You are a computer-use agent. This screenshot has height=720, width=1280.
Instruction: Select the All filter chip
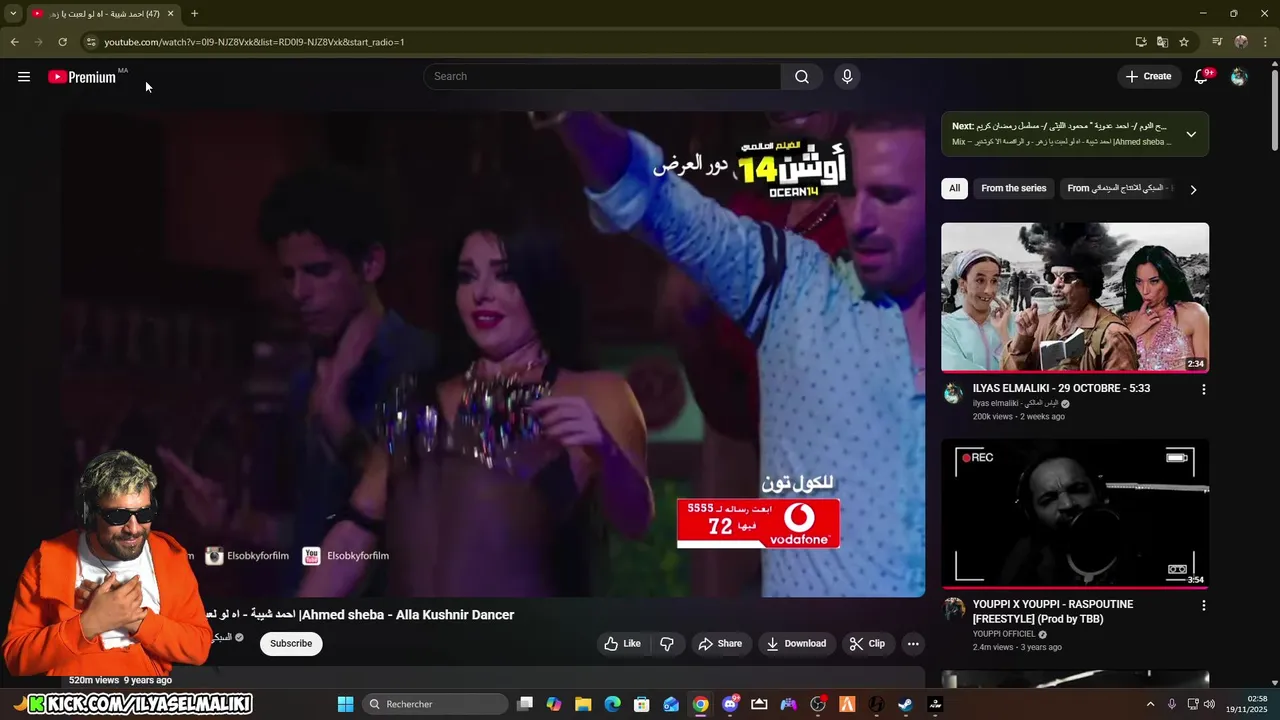click(x=954, y=188)
